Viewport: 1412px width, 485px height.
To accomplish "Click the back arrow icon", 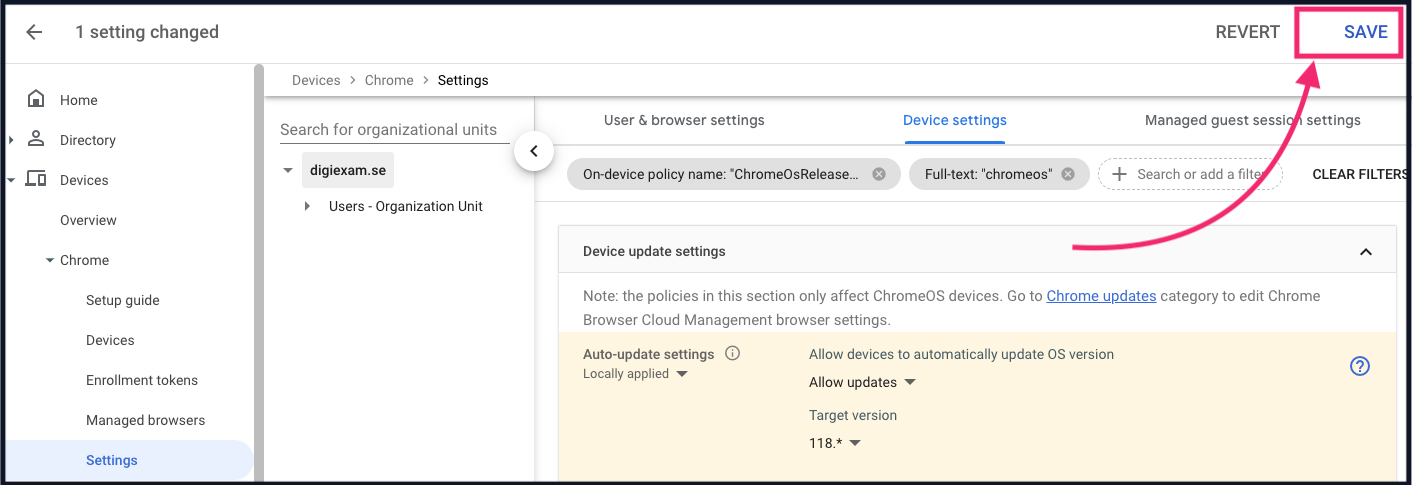I will point(34,32).
